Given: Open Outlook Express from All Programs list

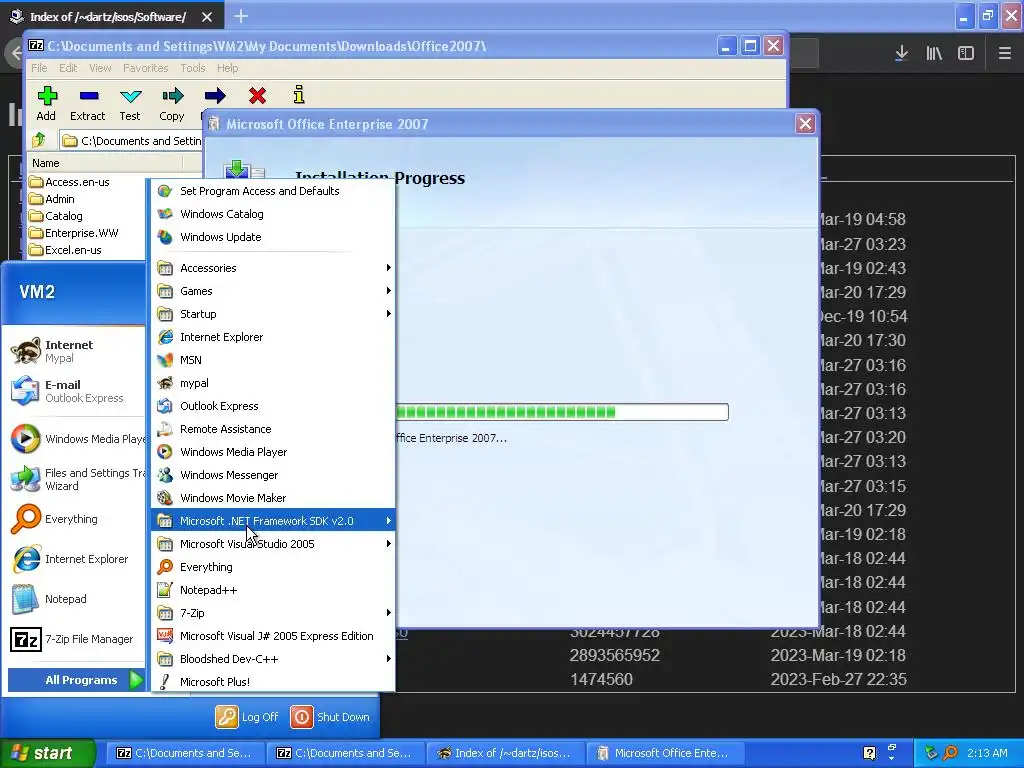Looking at the screenshot, I should click(219, 406).
